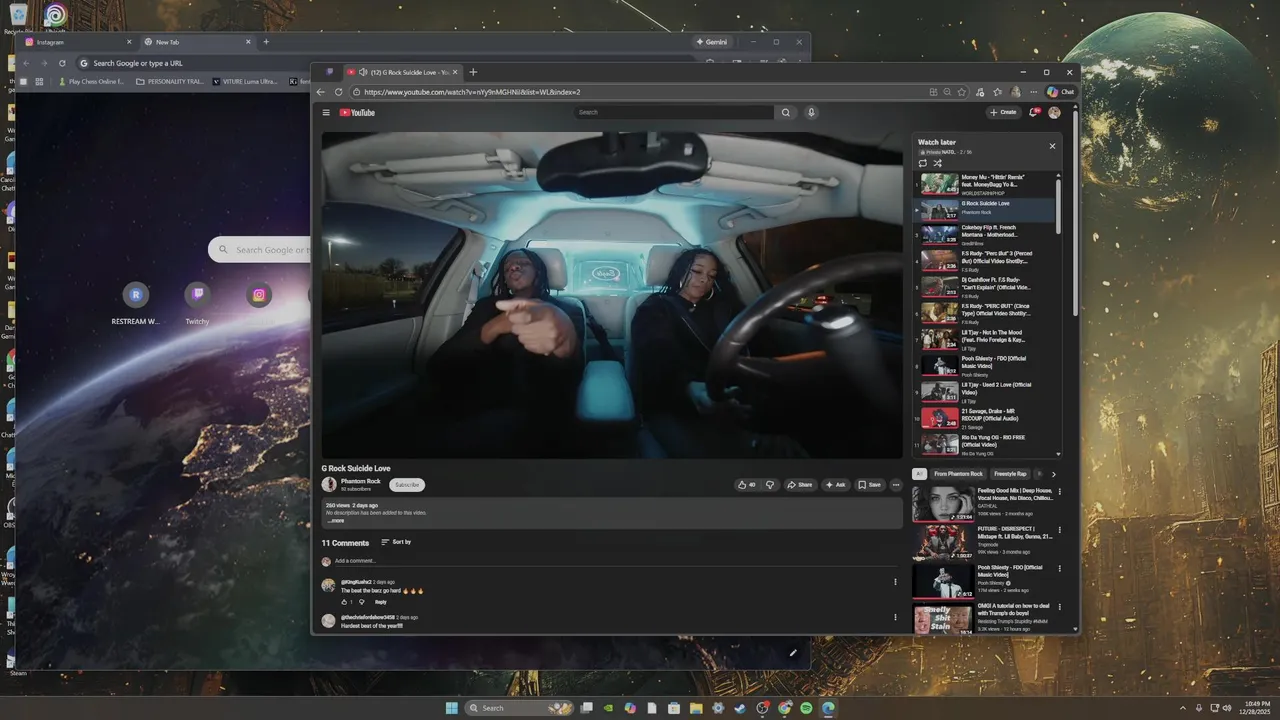The height and width of the screenshot is (720, 1280).
Task: Select From Phantom Rock filter chip
Action: click(959, 474)
